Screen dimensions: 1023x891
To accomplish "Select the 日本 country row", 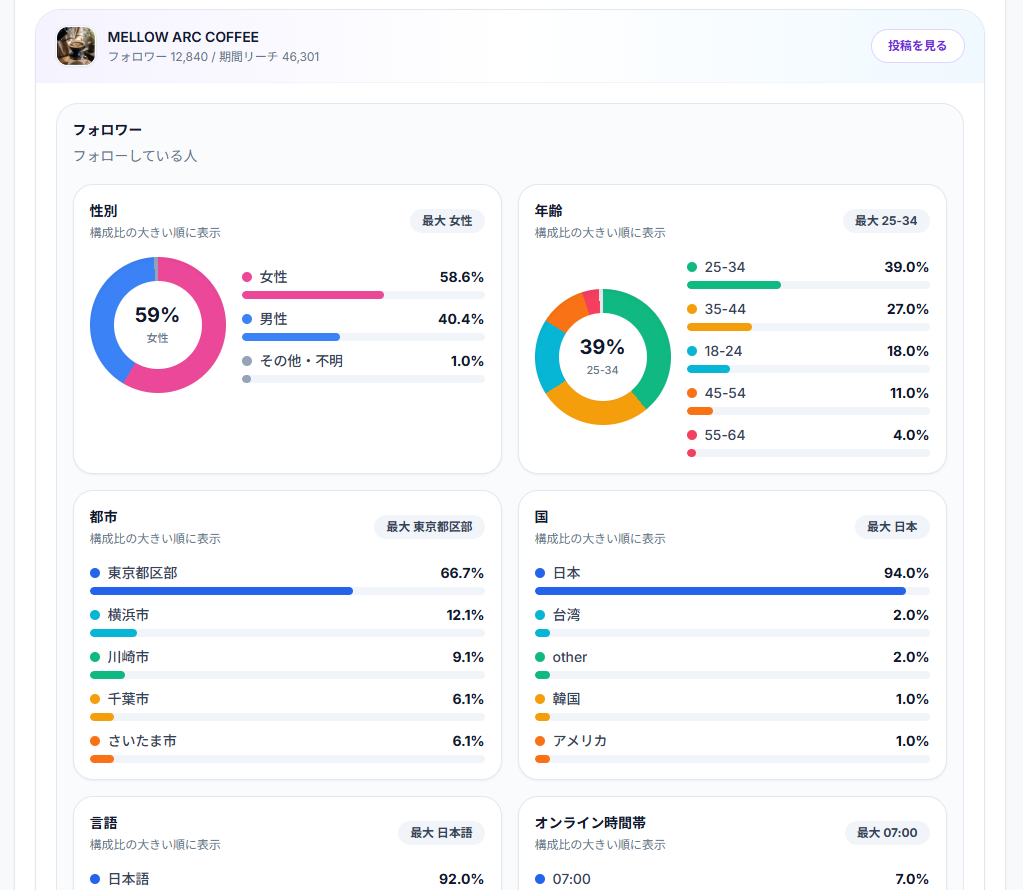I will (x=732, y=581).
